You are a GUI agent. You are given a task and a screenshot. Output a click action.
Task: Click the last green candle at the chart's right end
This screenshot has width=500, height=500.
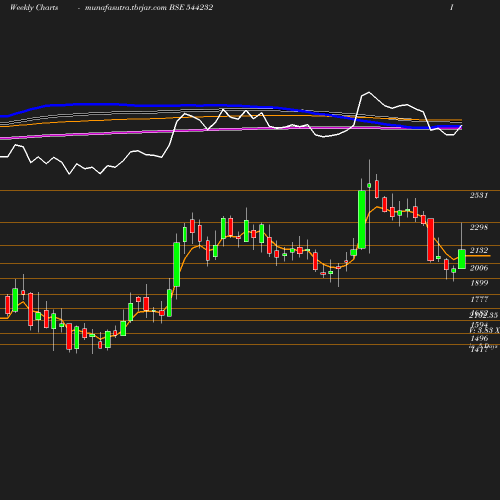point(462,259)
